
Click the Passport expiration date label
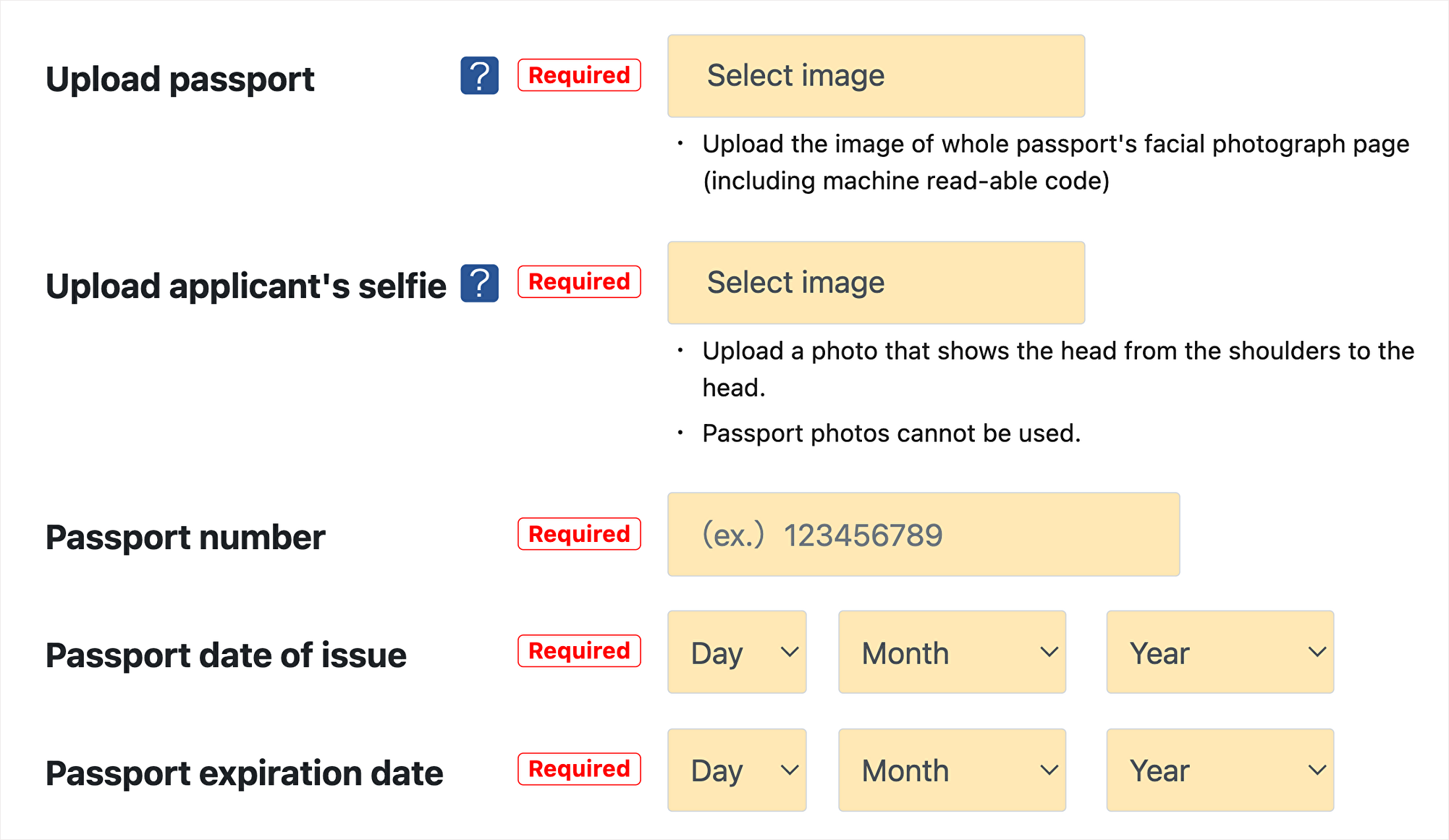(x=243, y=773)
